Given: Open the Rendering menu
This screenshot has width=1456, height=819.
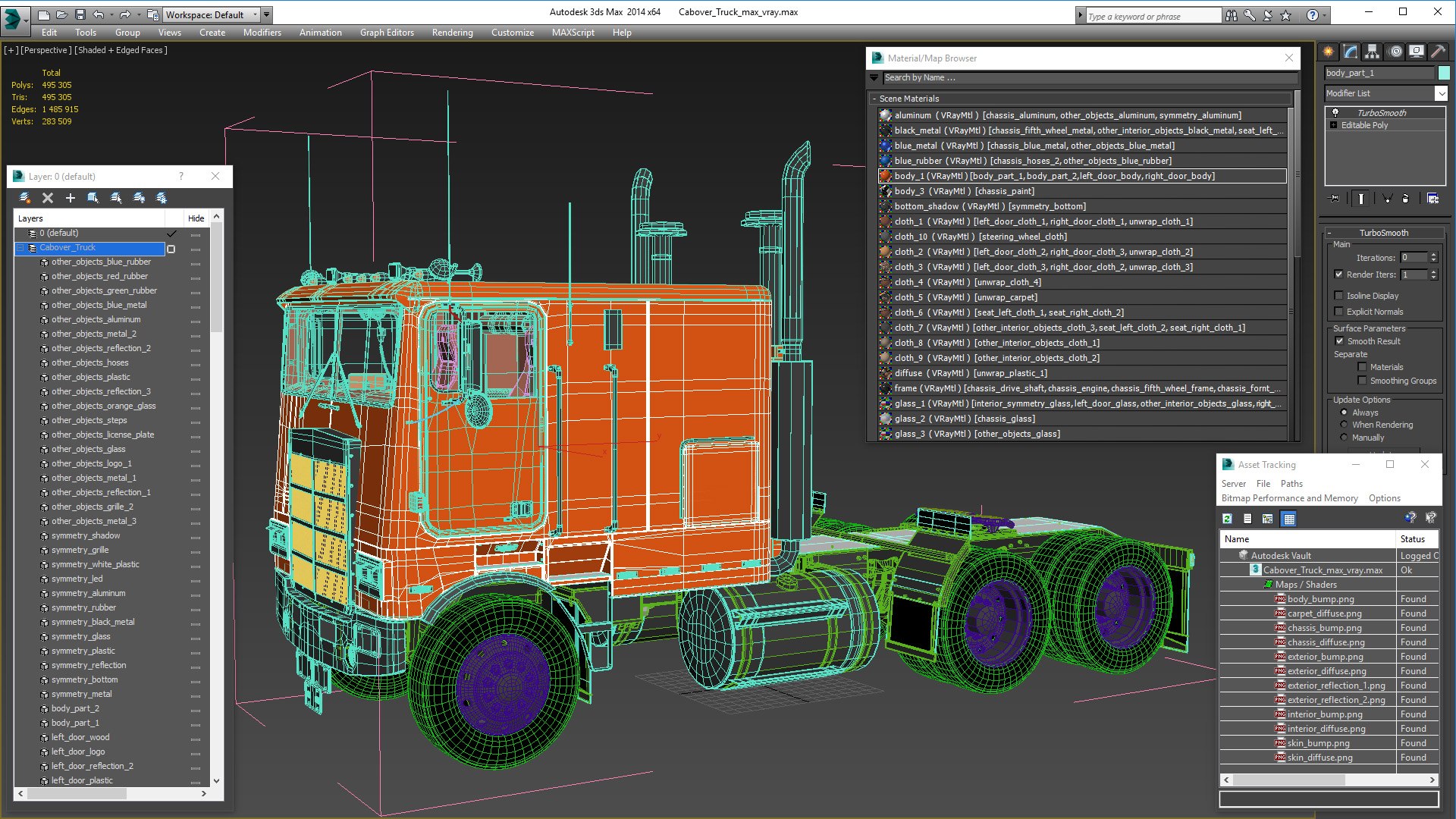Looking at the screenshot, I should tap(452, 33).
